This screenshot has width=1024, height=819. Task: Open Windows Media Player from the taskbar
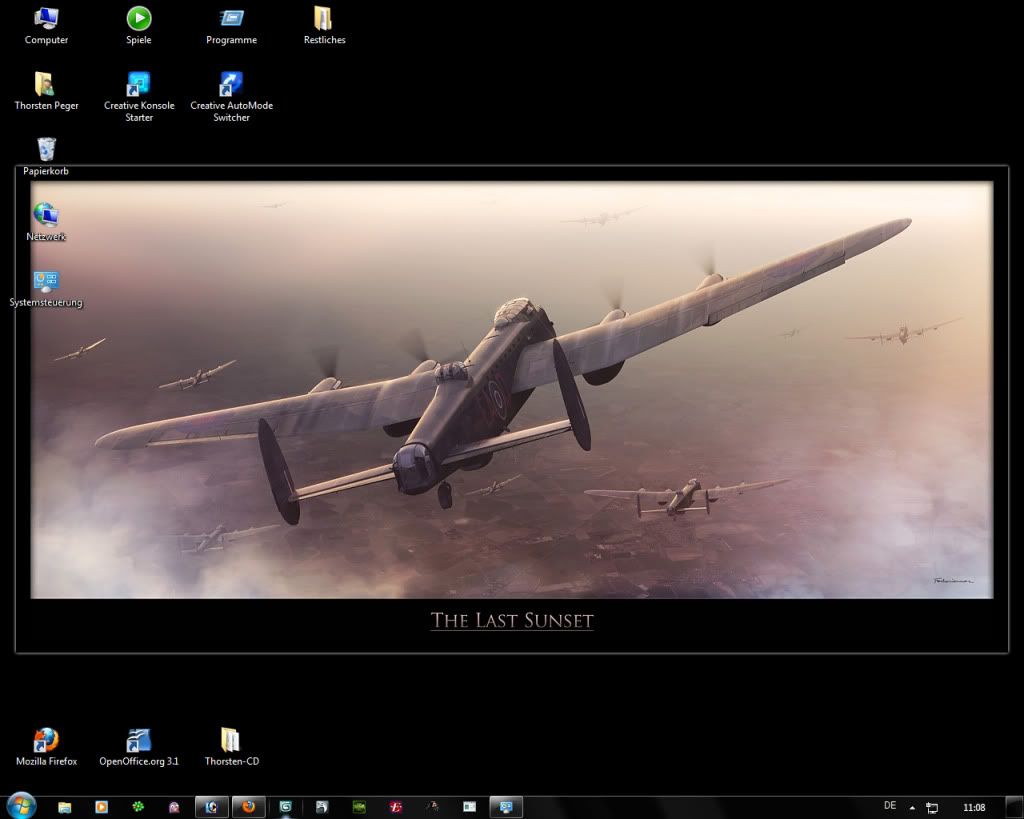click(x=101, y=807)
